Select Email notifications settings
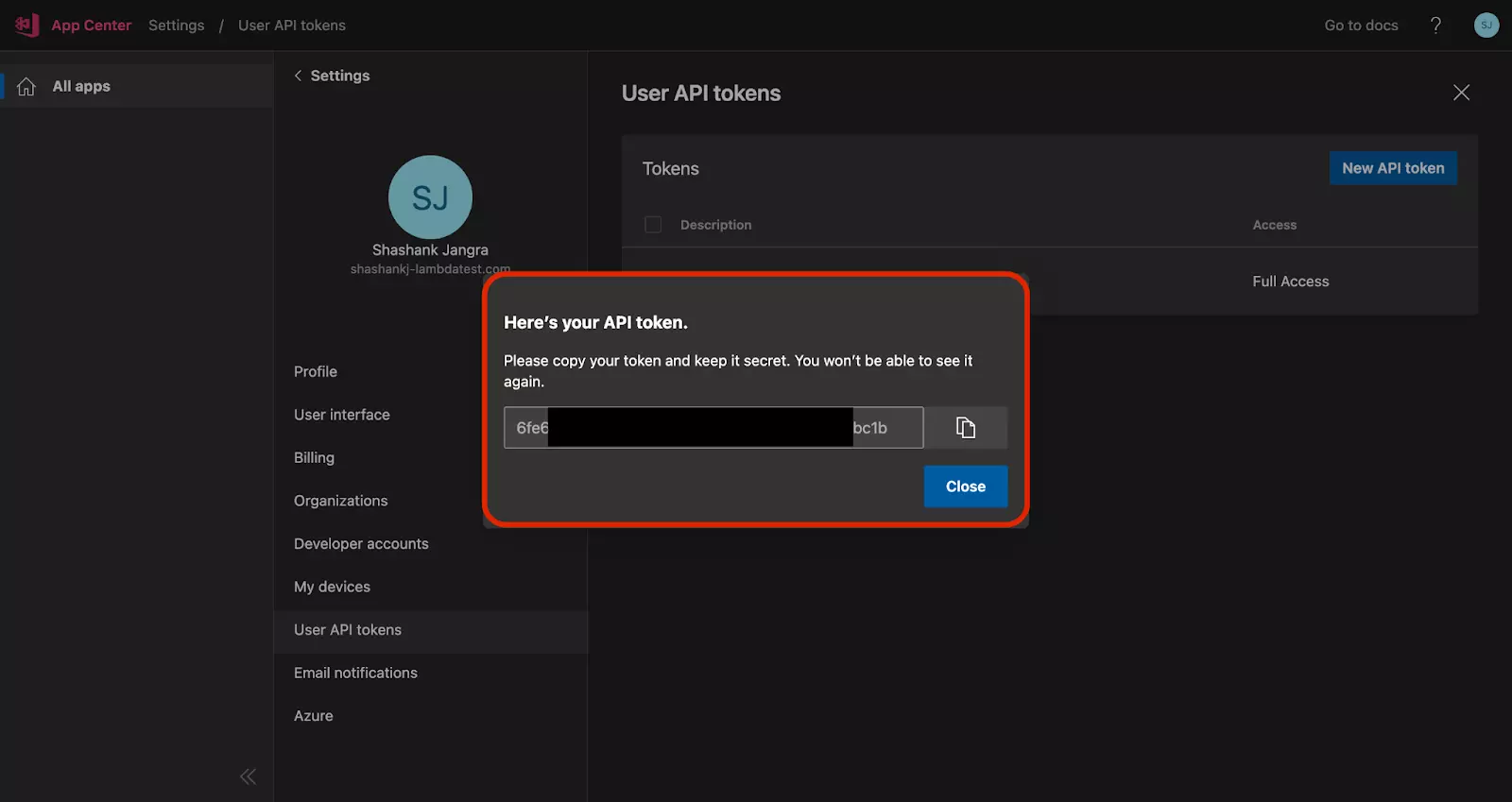This screenshot has height=802, width=1512. click(355, 673)
